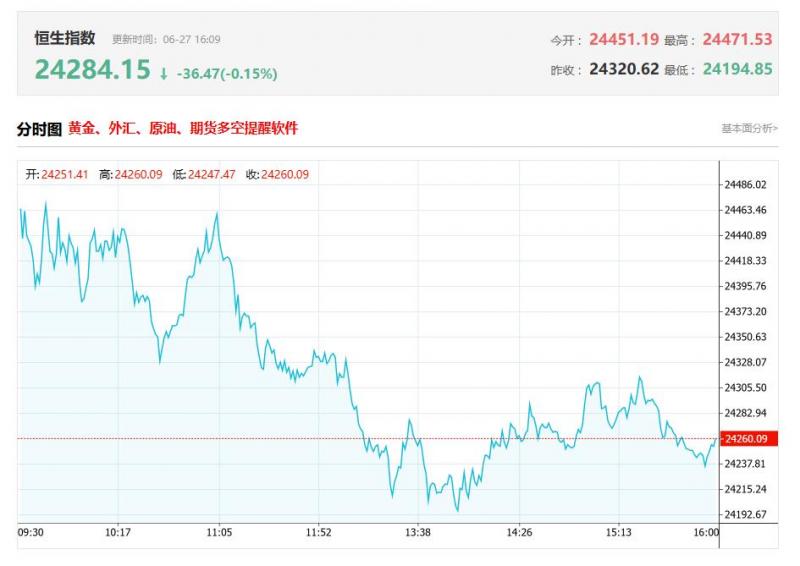Open the 基本面分析 link
The height and width of the screenshot is (566, 800).
pyautogui.click(x=749, y=128)
